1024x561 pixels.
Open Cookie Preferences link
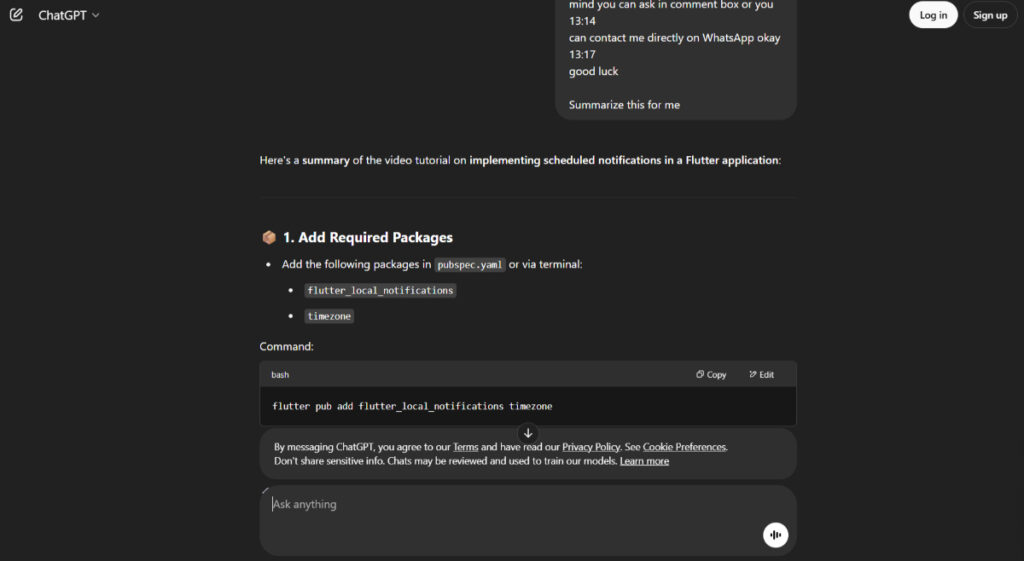[684, 447]
